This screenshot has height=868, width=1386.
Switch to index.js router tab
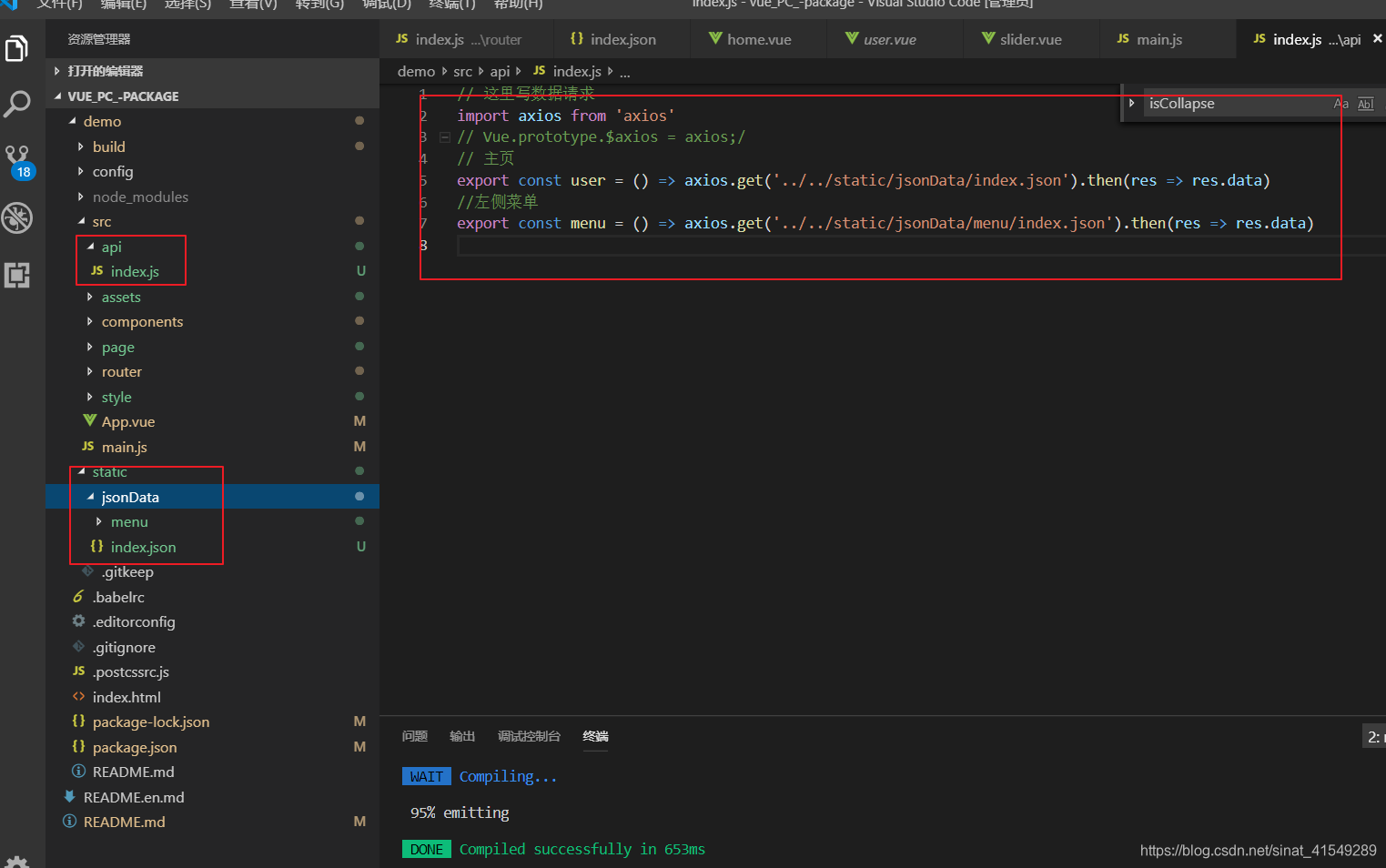click(x=467, y=39)
